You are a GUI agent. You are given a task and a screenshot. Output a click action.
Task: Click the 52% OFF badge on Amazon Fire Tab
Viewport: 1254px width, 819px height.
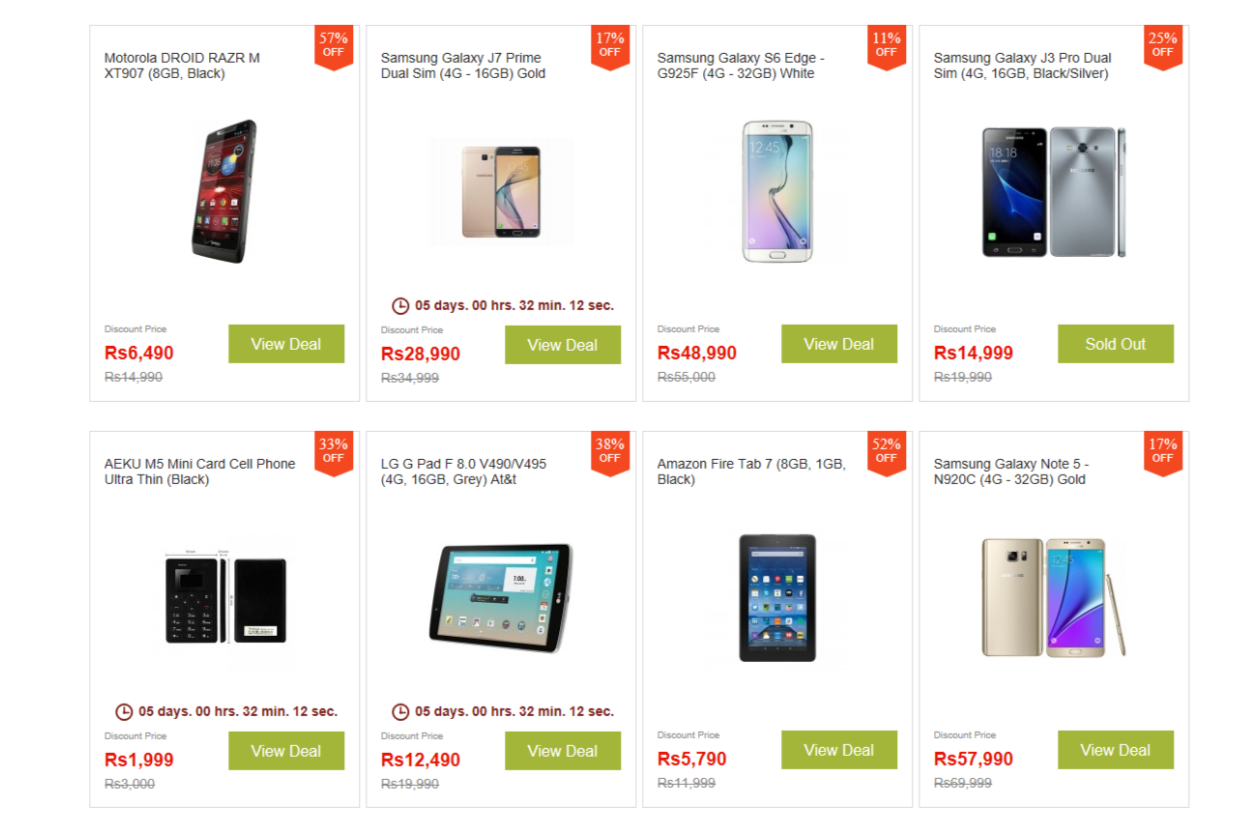tap(886, 452)
